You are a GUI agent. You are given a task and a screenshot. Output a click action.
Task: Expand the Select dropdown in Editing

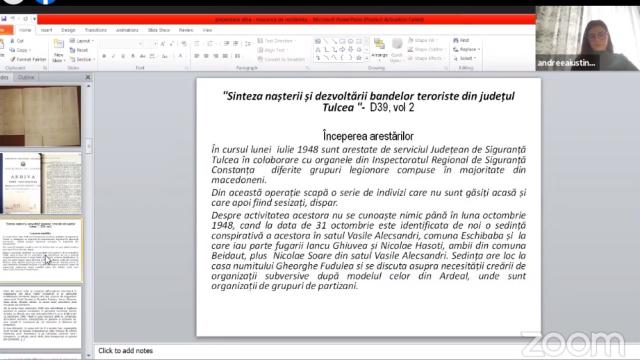464,58
